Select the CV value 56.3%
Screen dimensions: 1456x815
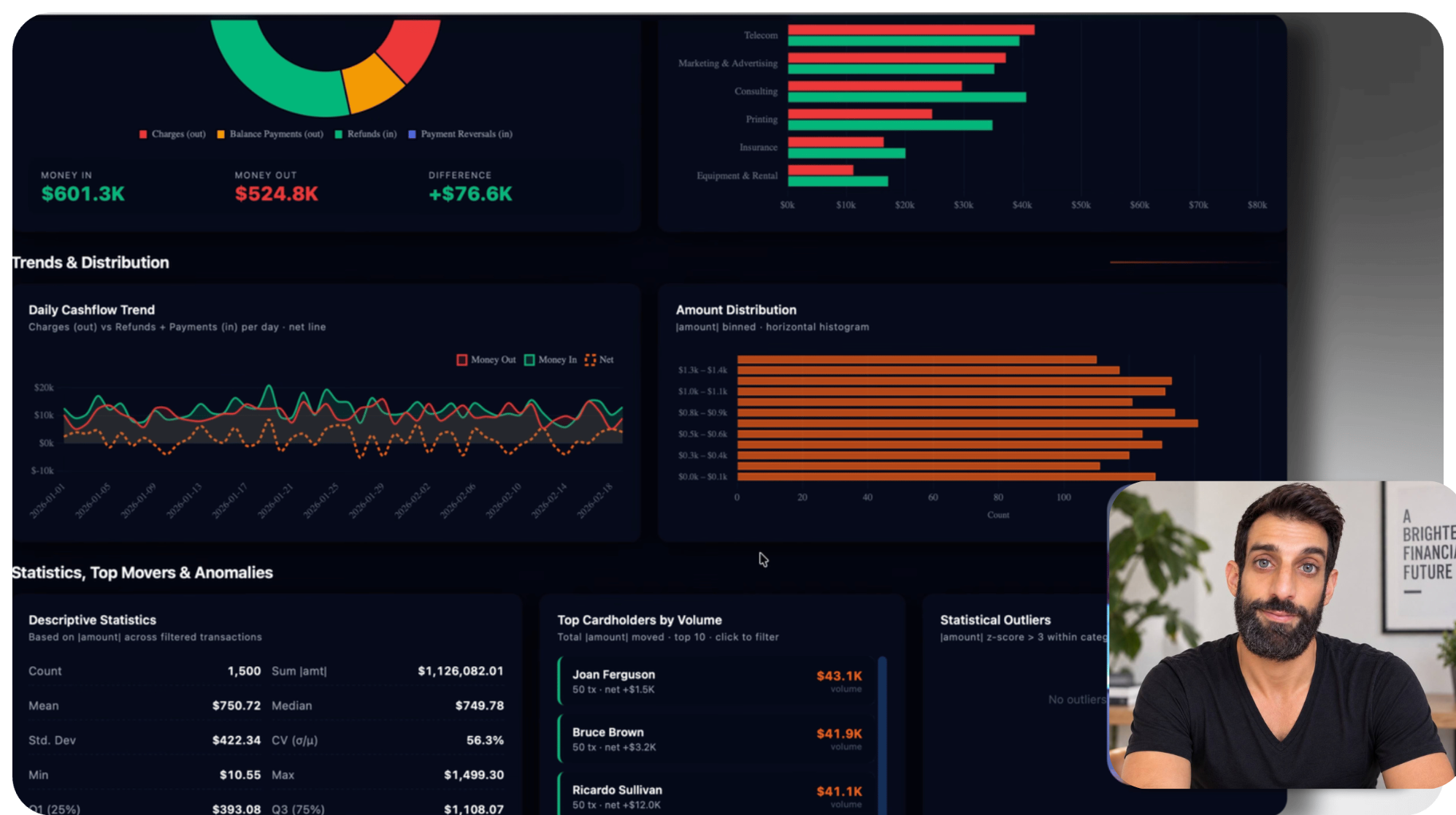click(485, 741)
